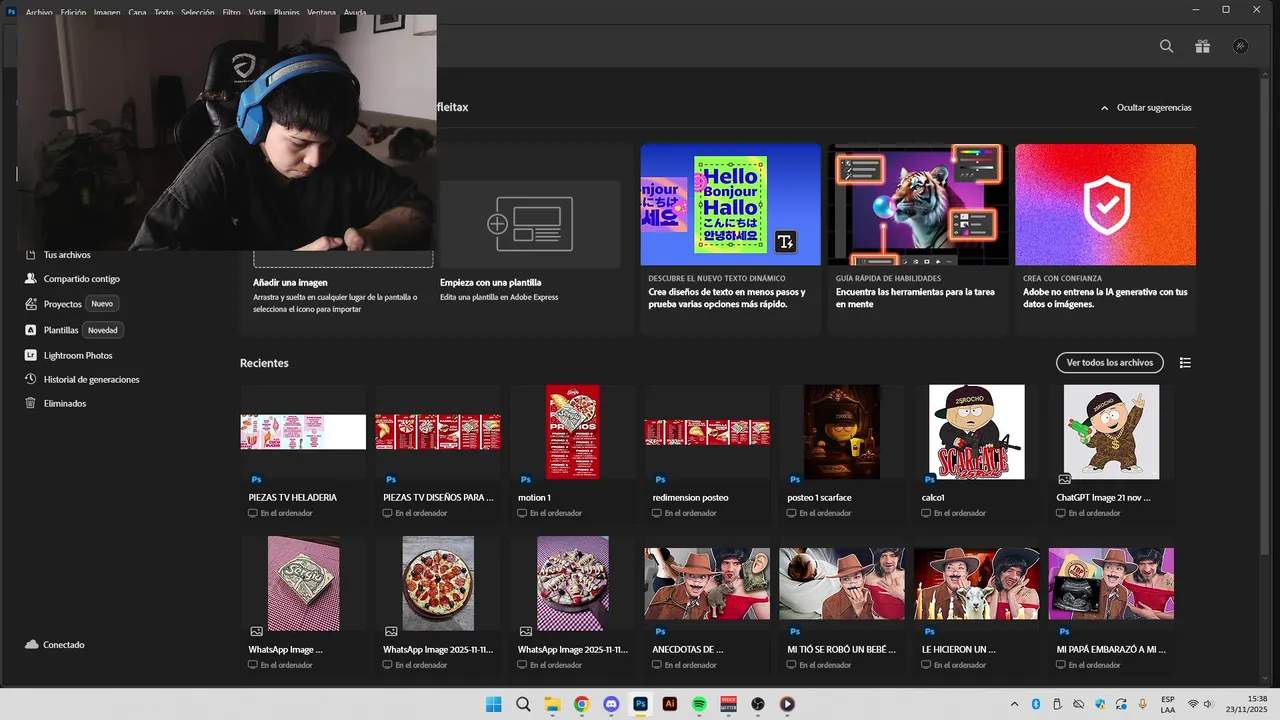Screen dimensions: 1280x720
Task: Click the Plantillas sidebar icon
Action: 31,330
